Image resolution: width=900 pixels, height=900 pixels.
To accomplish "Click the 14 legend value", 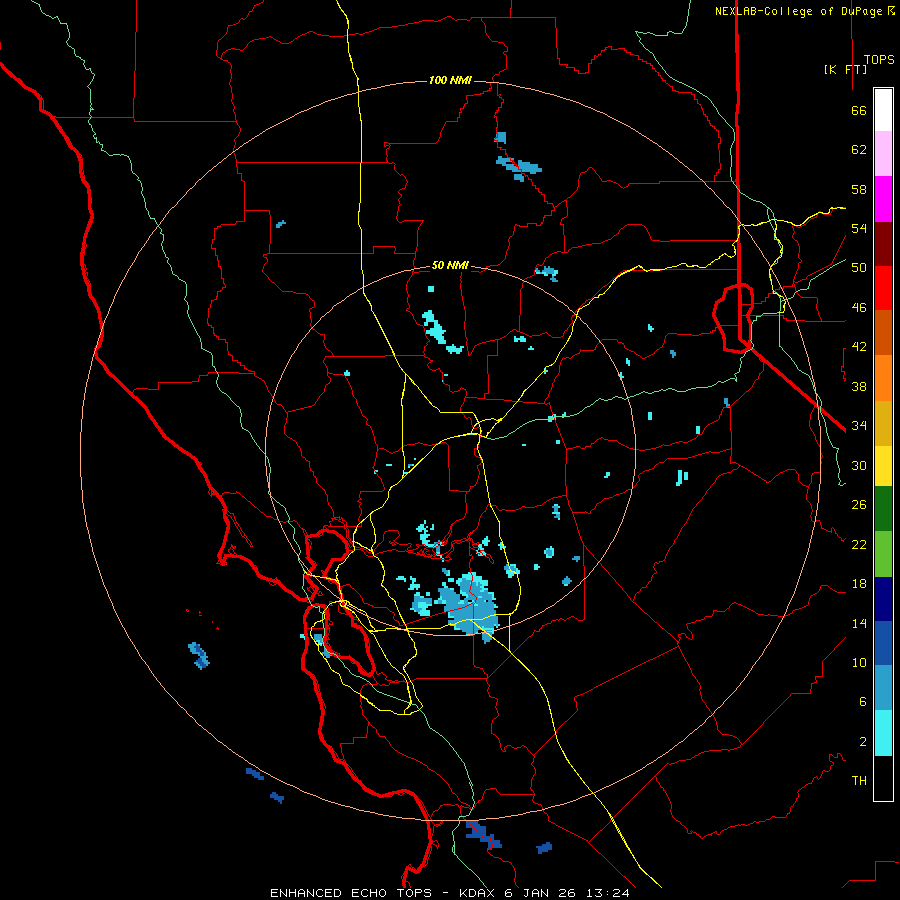I will pos(859,623).
